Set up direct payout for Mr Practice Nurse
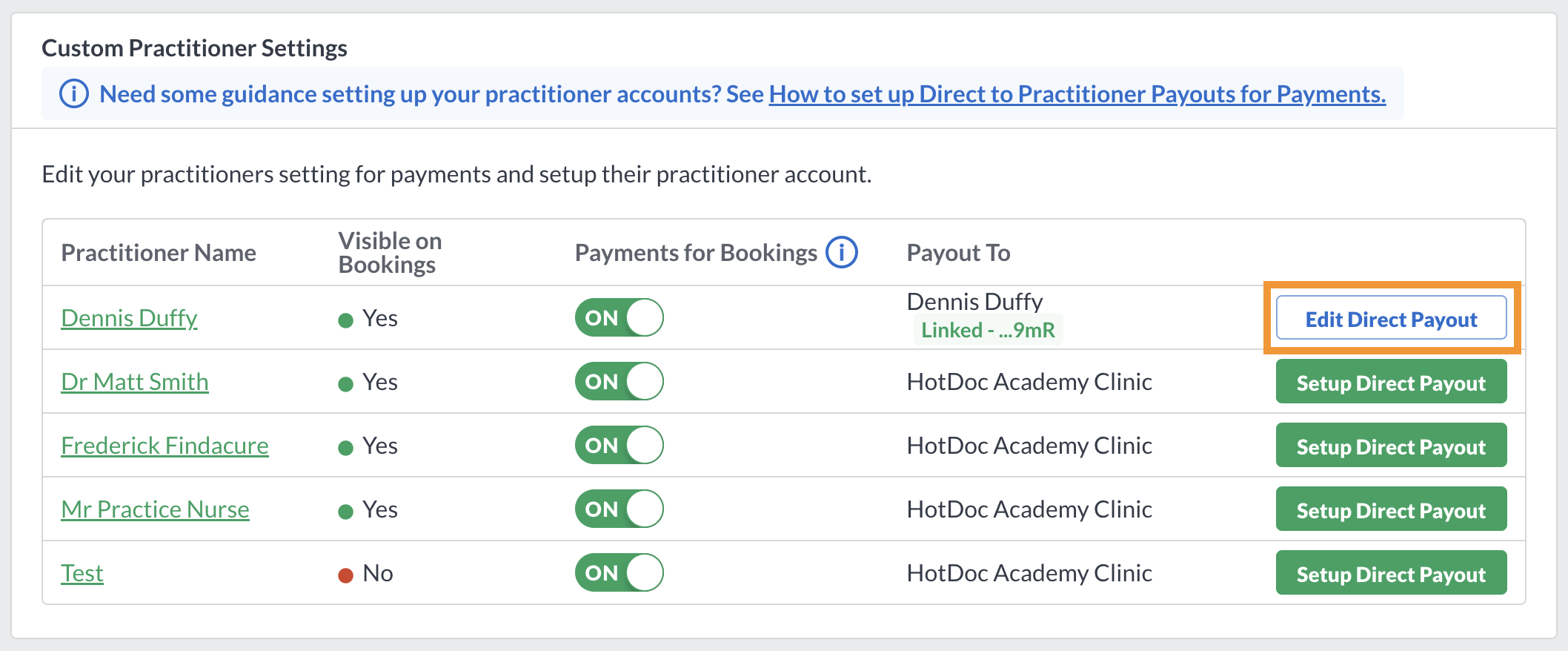This screenshot has width=1568, height=651. coord(1392,509)
